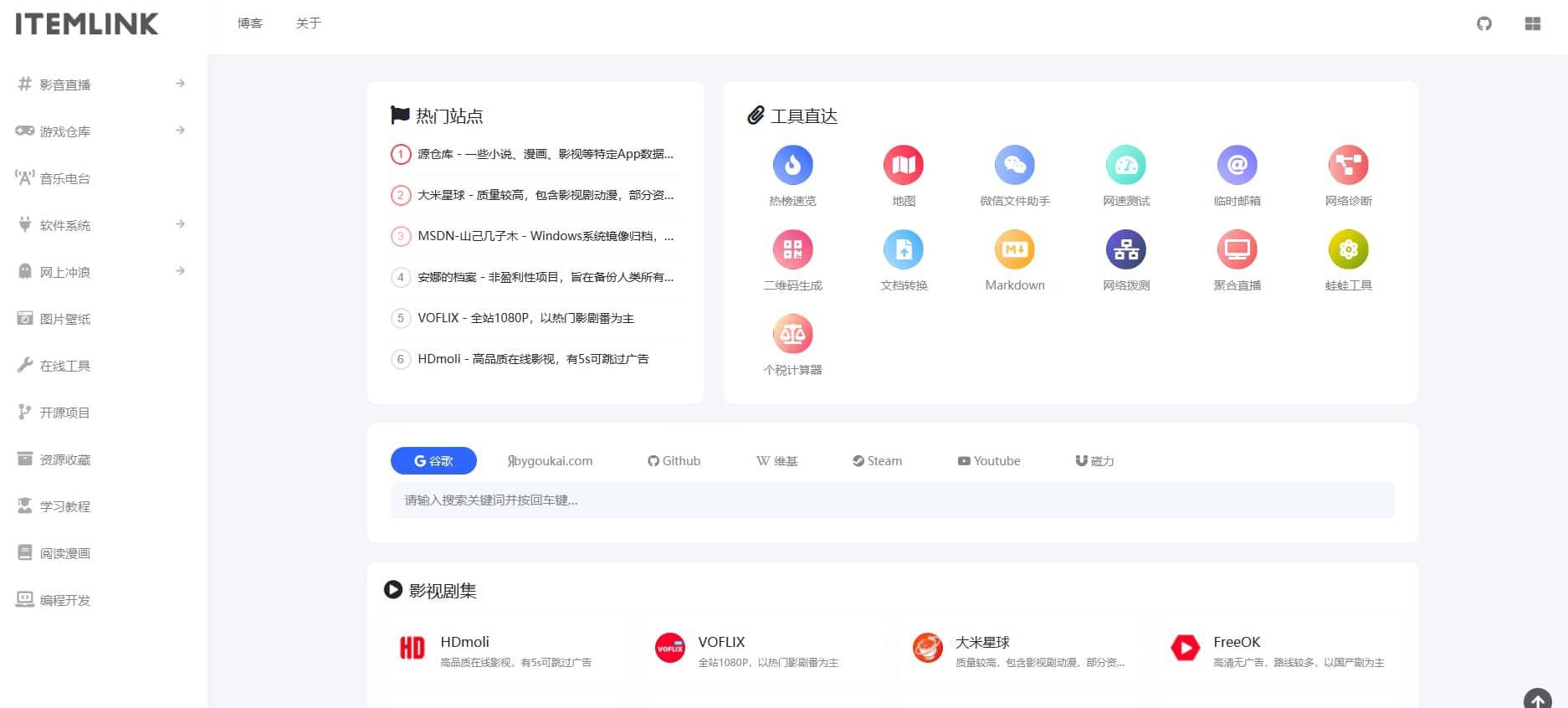This screenshot has width=1568, height=708.
Task: Open the 地图 map tool icon
Action: point(904,165)
